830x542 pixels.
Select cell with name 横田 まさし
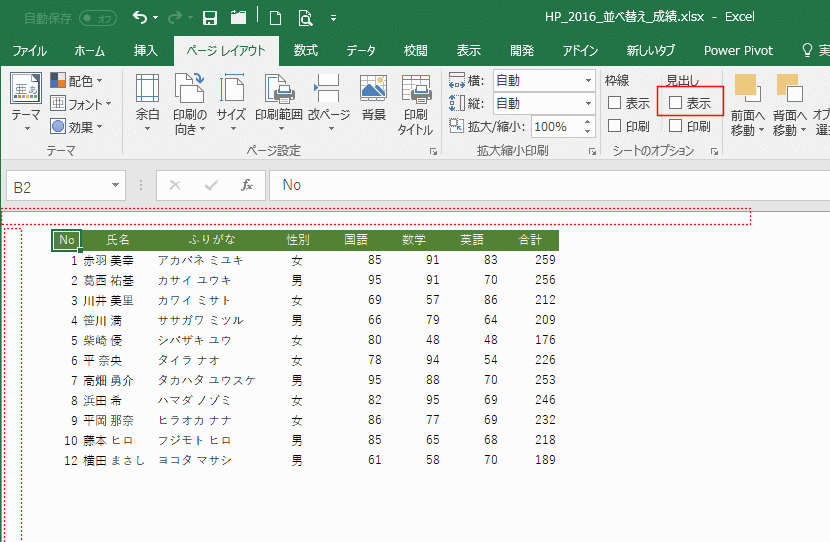pyautogui.click(x=118, y=460)
